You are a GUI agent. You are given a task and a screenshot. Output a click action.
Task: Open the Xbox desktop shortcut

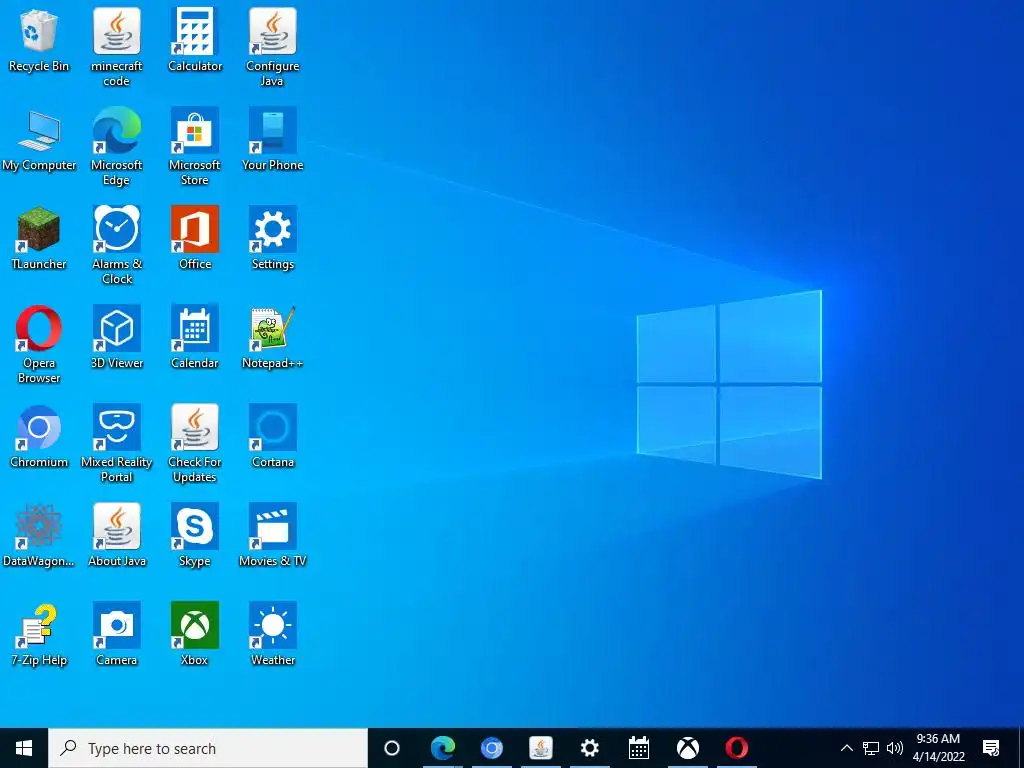click(x=195, y=635)
